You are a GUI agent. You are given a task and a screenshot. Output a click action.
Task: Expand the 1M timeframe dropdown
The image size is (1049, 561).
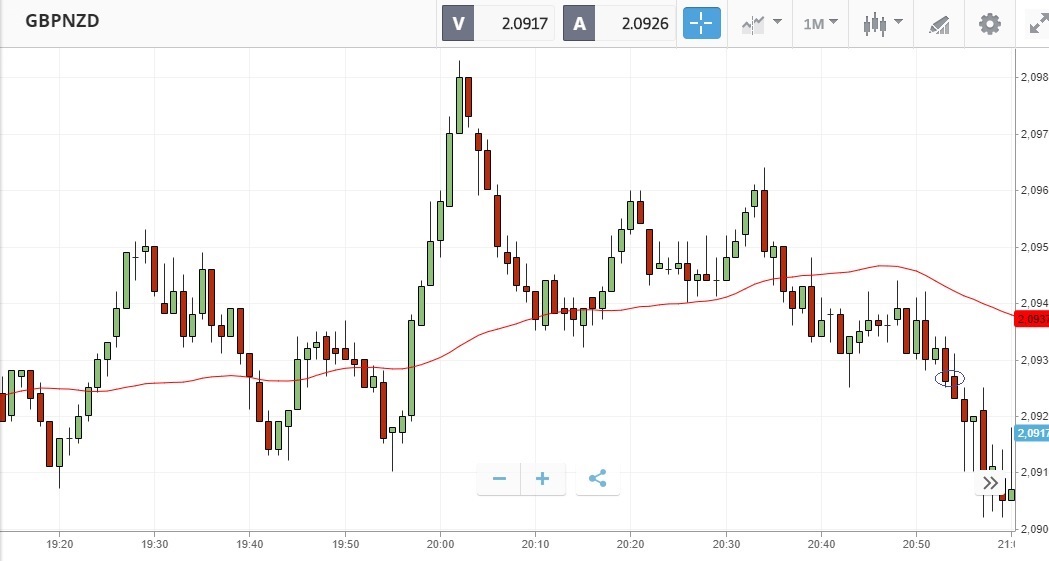point(820,23)
